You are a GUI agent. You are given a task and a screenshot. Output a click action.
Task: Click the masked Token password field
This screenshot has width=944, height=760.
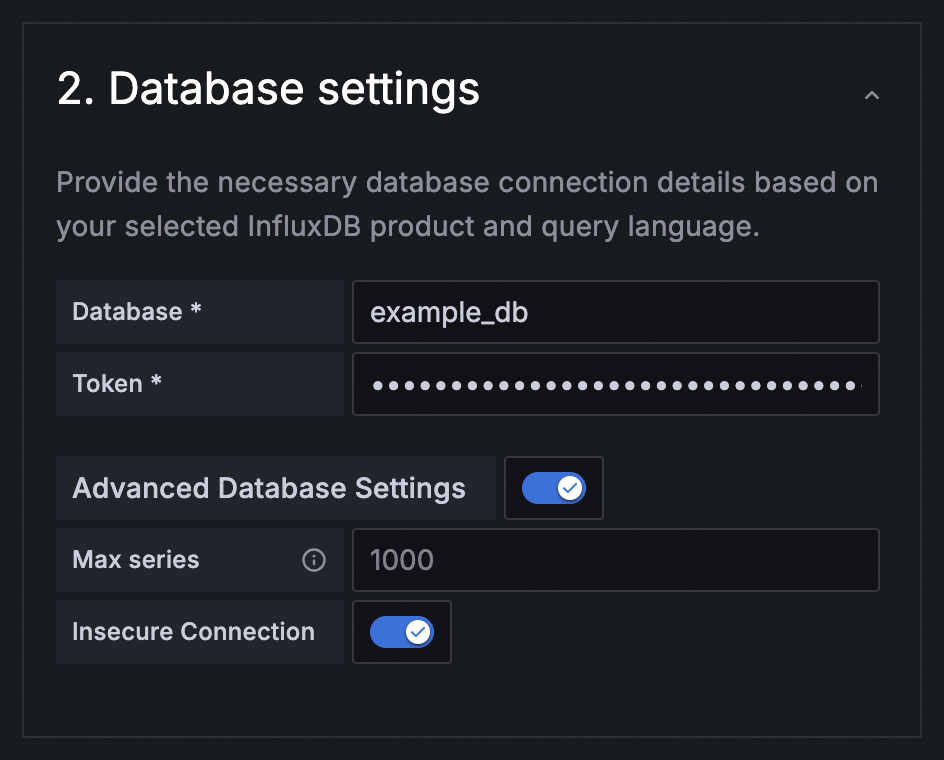coord(616,384)
